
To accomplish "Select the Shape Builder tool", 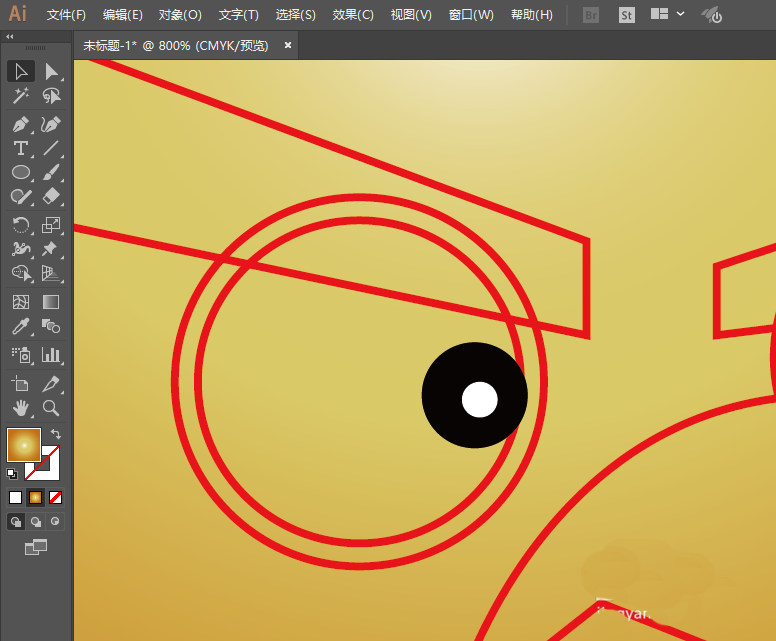I will tap(21, 273).
